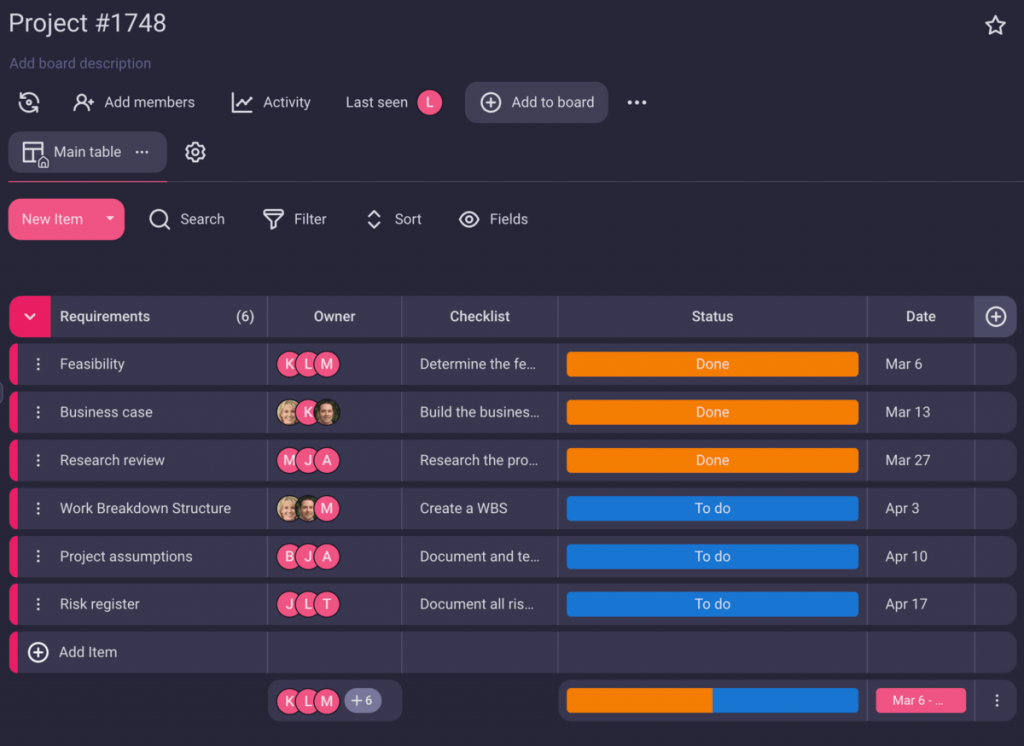Open Main table tab options menu
The height and width of the screenshot is (746, 1024).
tap(142, 152)
